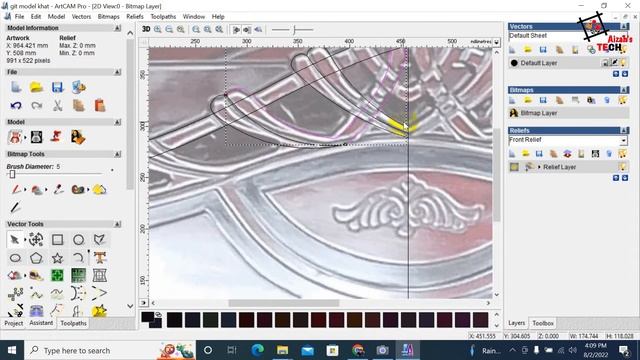Toggle all bitmap layers visibility bulb
The image size is (640, 360).
pos(622,100)
